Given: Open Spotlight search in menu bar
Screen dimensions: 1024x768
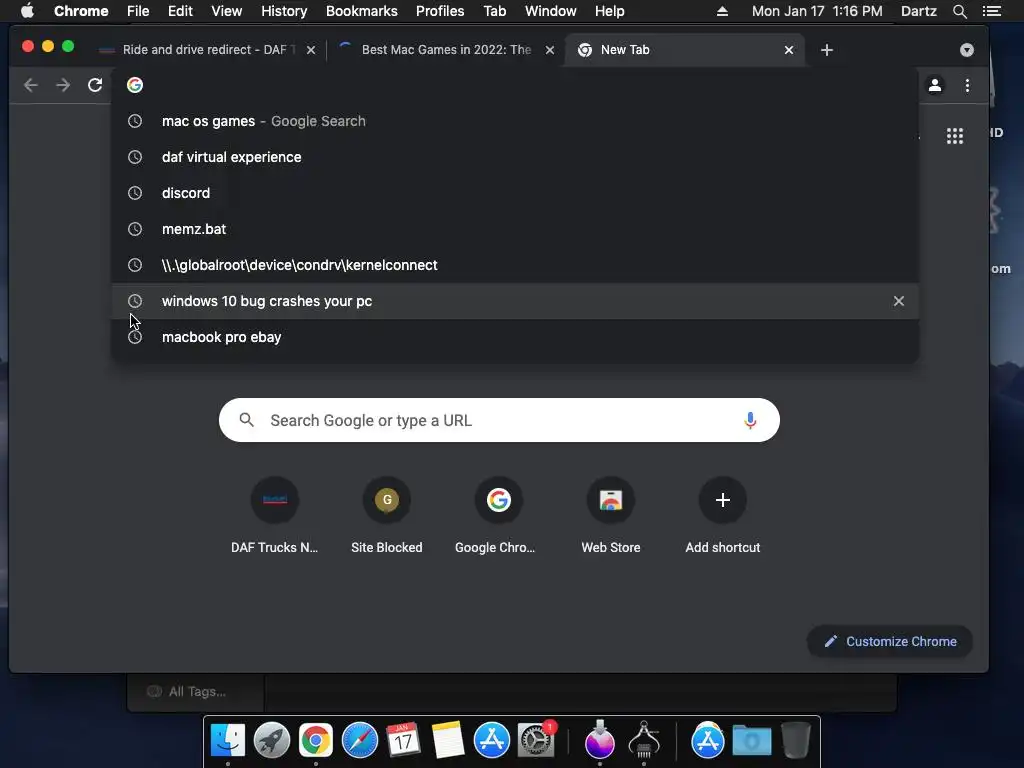Looking at the screenshot, I should tap(960, 11).
